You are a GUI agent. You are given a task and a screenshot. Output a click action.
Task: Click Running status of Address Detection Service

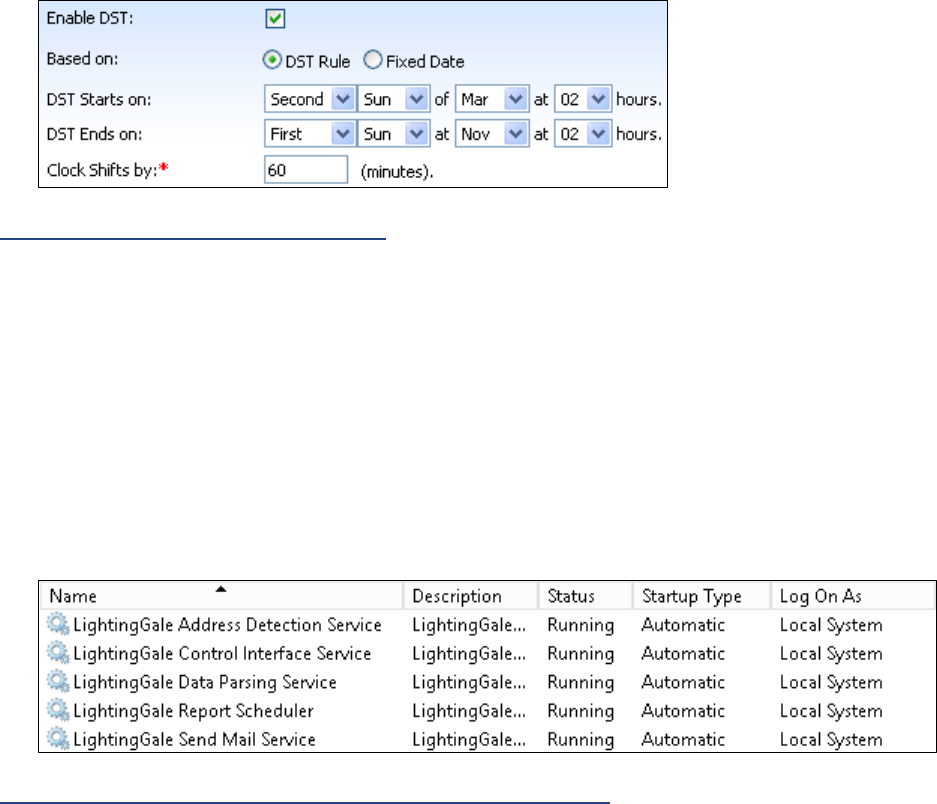(x=580, y=625)
